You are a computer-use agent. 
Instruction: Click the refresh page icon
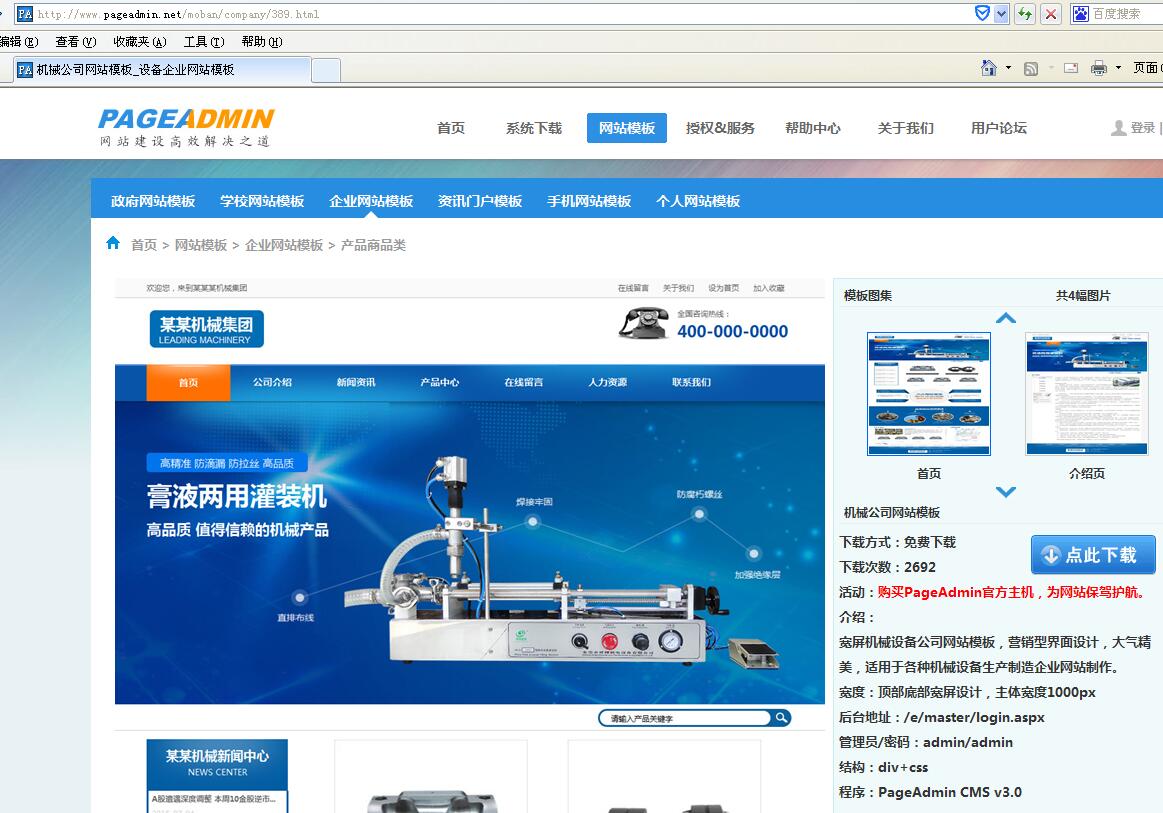point(1025,14)
